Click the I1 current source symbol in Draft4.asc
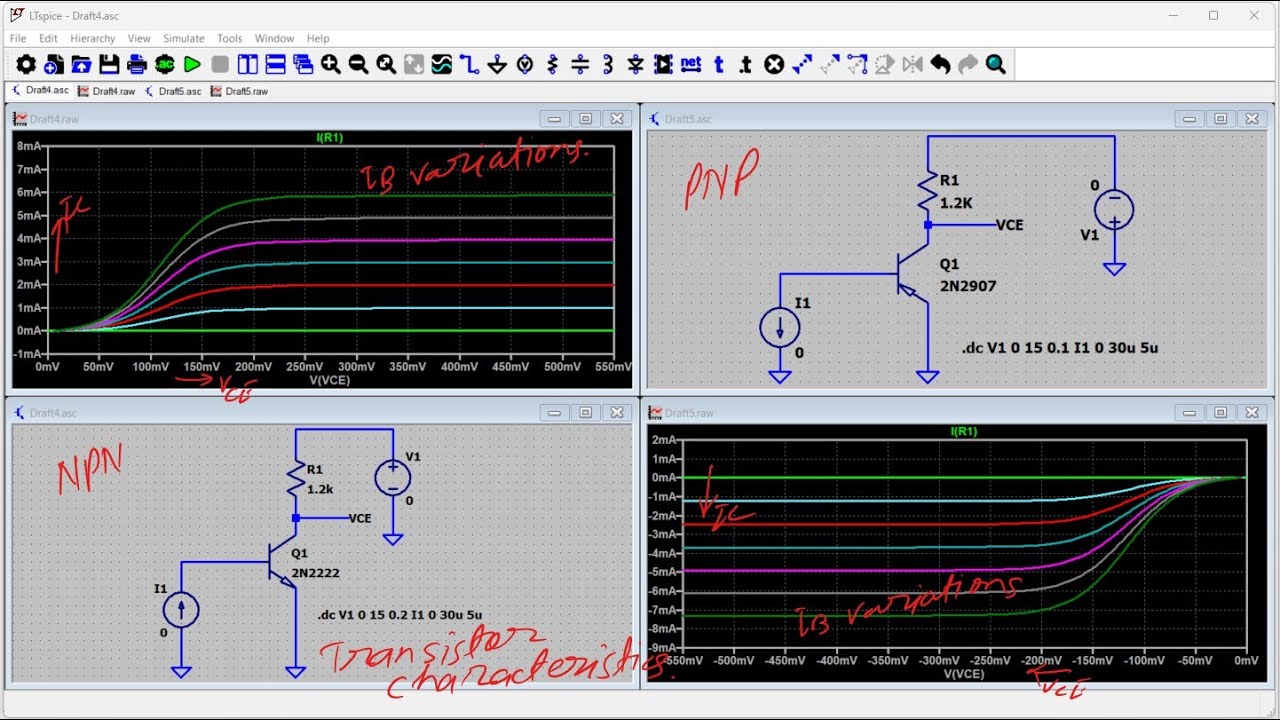This screenshot has width=1280, height=720. [x=181, y=609]
